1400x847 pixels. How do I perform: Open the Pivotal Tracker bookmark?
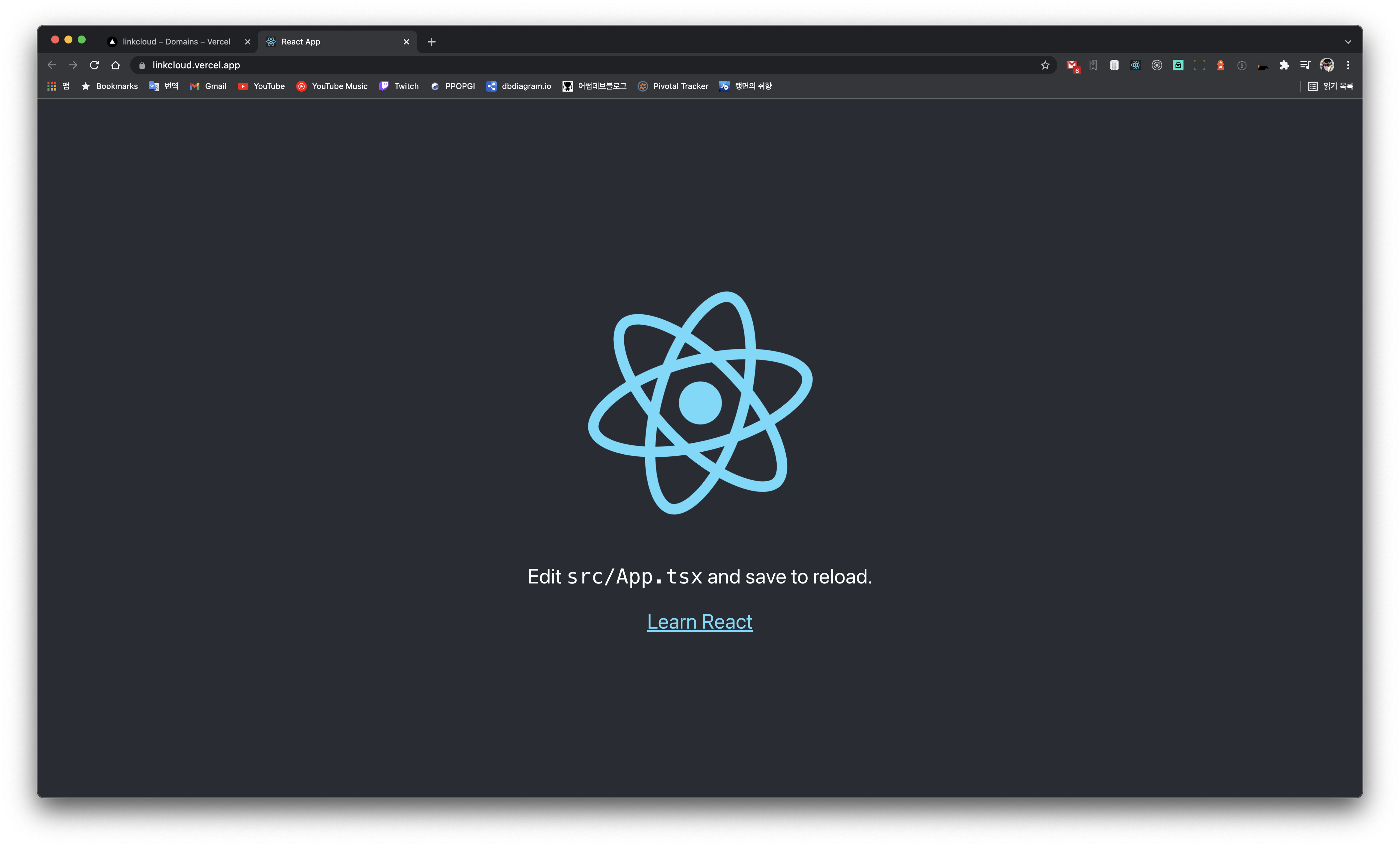pos(673,86)
